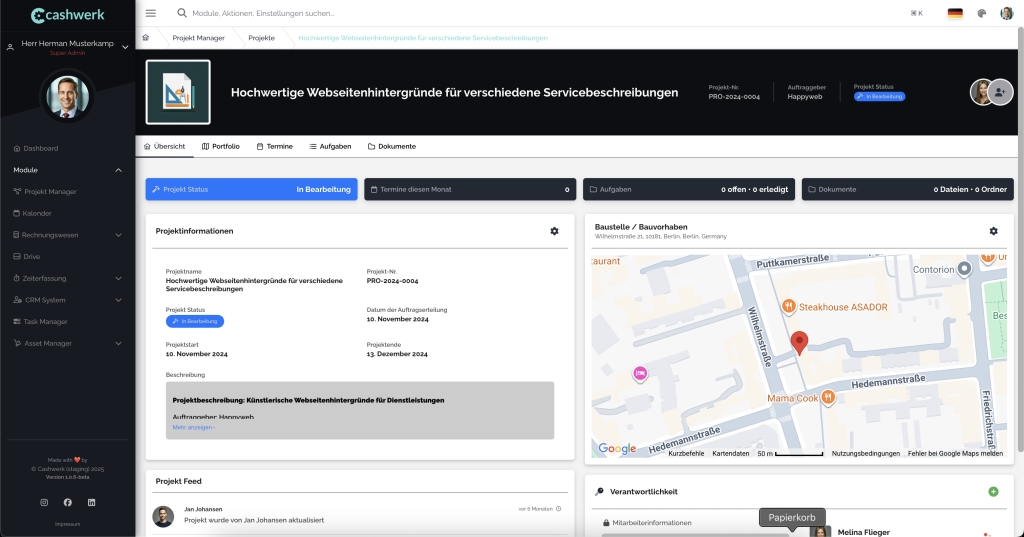Open Projekt Manager in the sidebar
Image resolution: width=1024 pixels, height=537 pixels.
[50, 191]
